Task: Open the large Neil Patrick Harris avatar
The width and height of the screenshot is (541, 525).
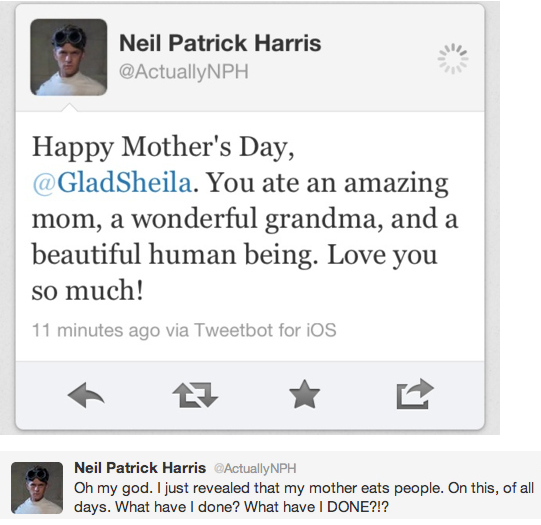Action: coord(69,57)
